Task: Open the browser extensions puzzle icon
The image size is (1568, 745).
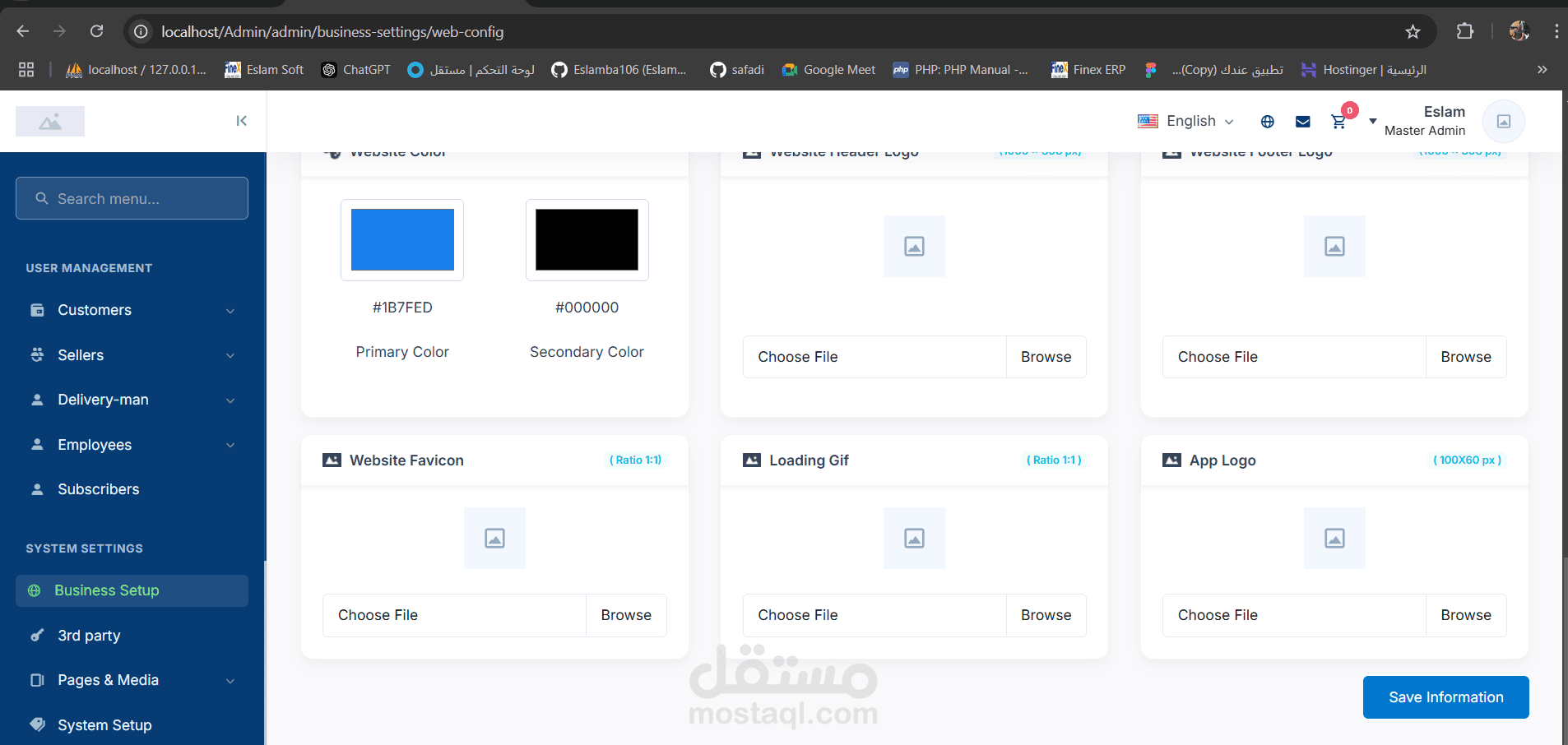Action: click(x=1464, y=31)
